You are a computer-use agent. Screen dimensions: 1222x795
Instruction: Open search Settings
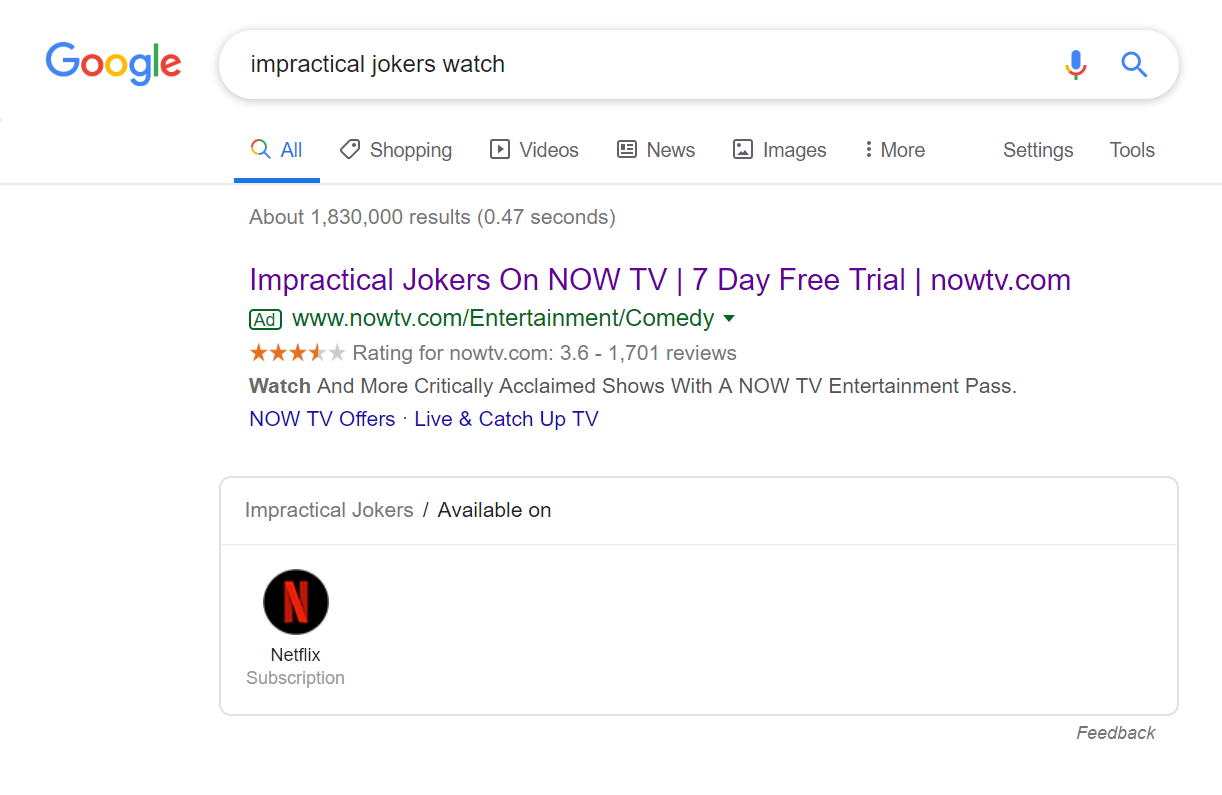point(1038,150)
